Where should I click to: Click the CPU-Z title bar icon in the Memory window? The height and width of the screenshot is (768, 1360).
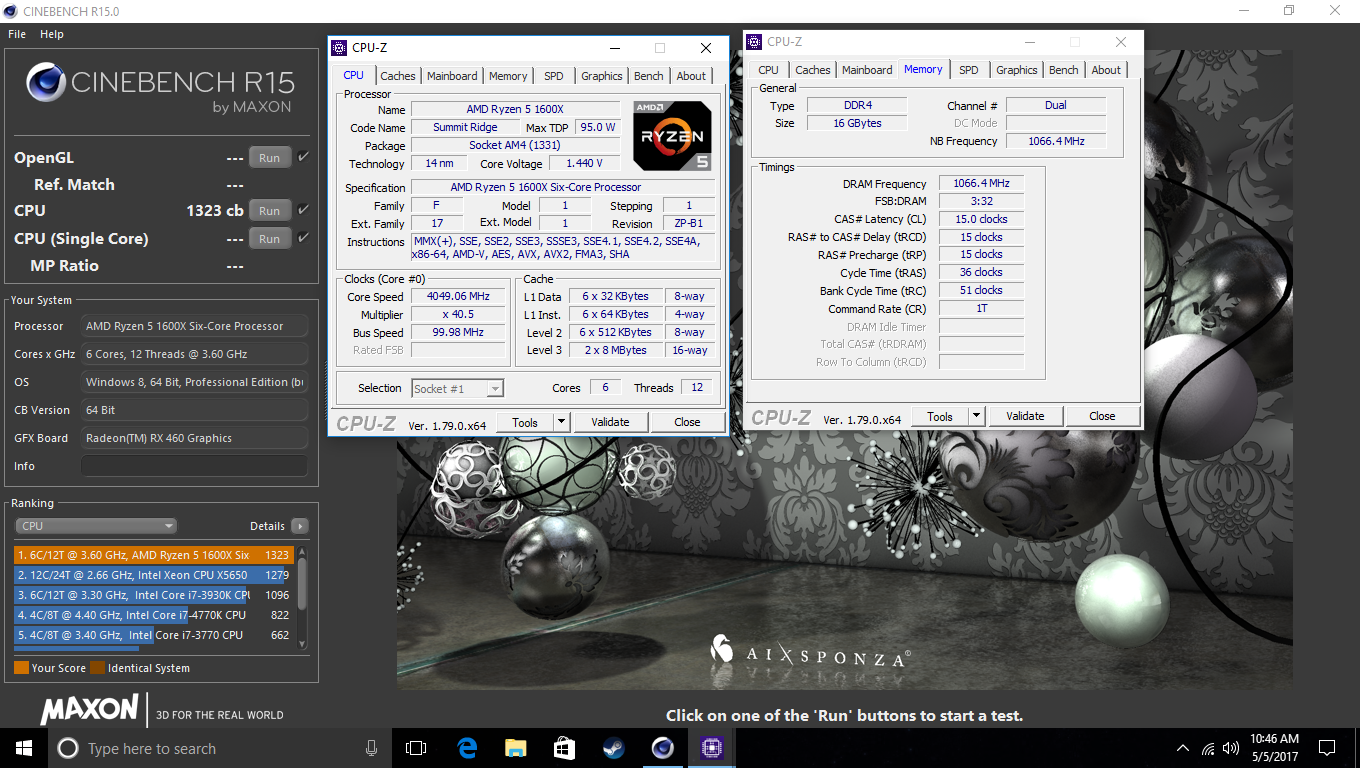click(755, 42)
